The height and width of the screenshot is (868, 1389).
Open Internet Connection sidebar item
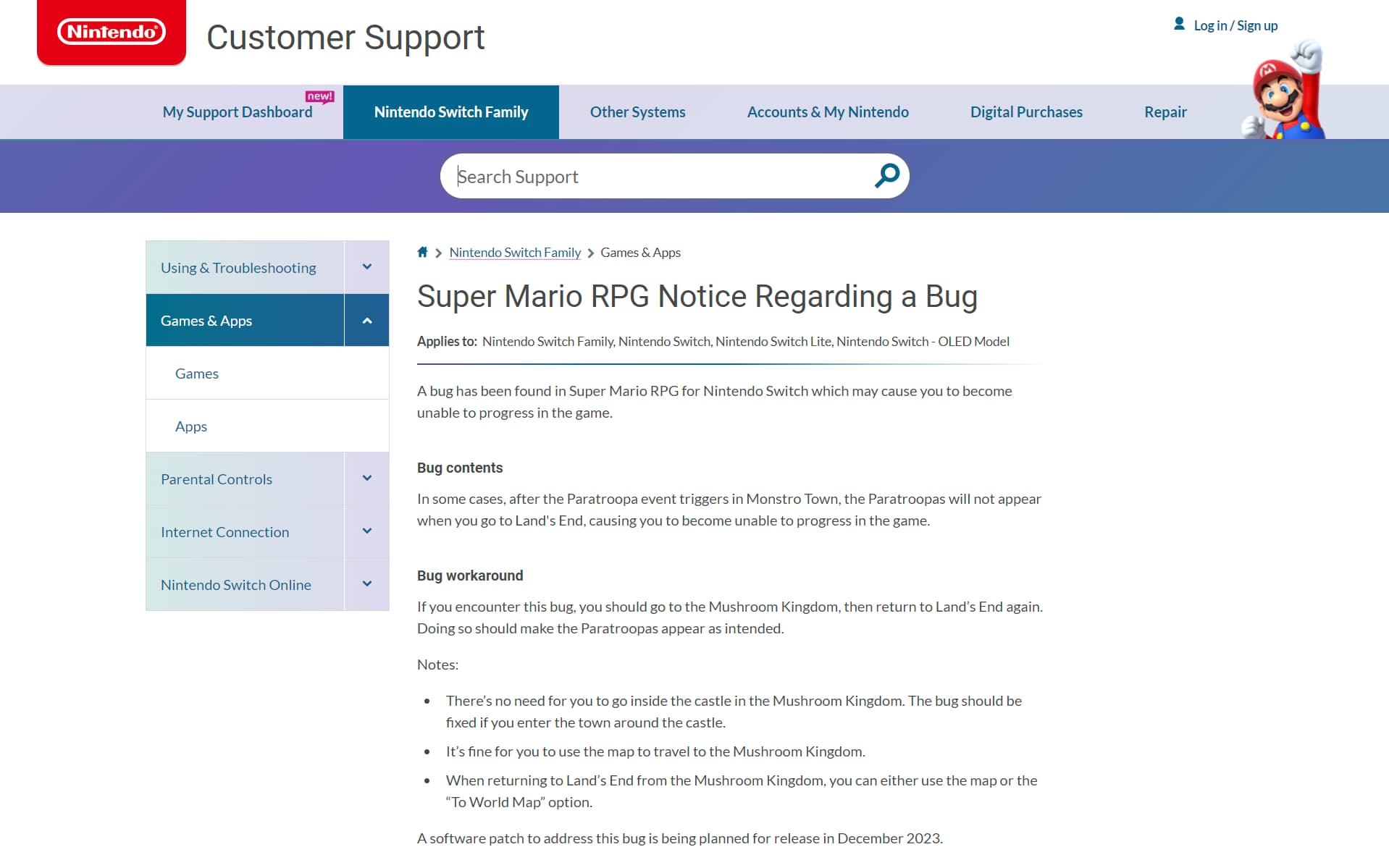pyautogui.click(x=245, y=531)
